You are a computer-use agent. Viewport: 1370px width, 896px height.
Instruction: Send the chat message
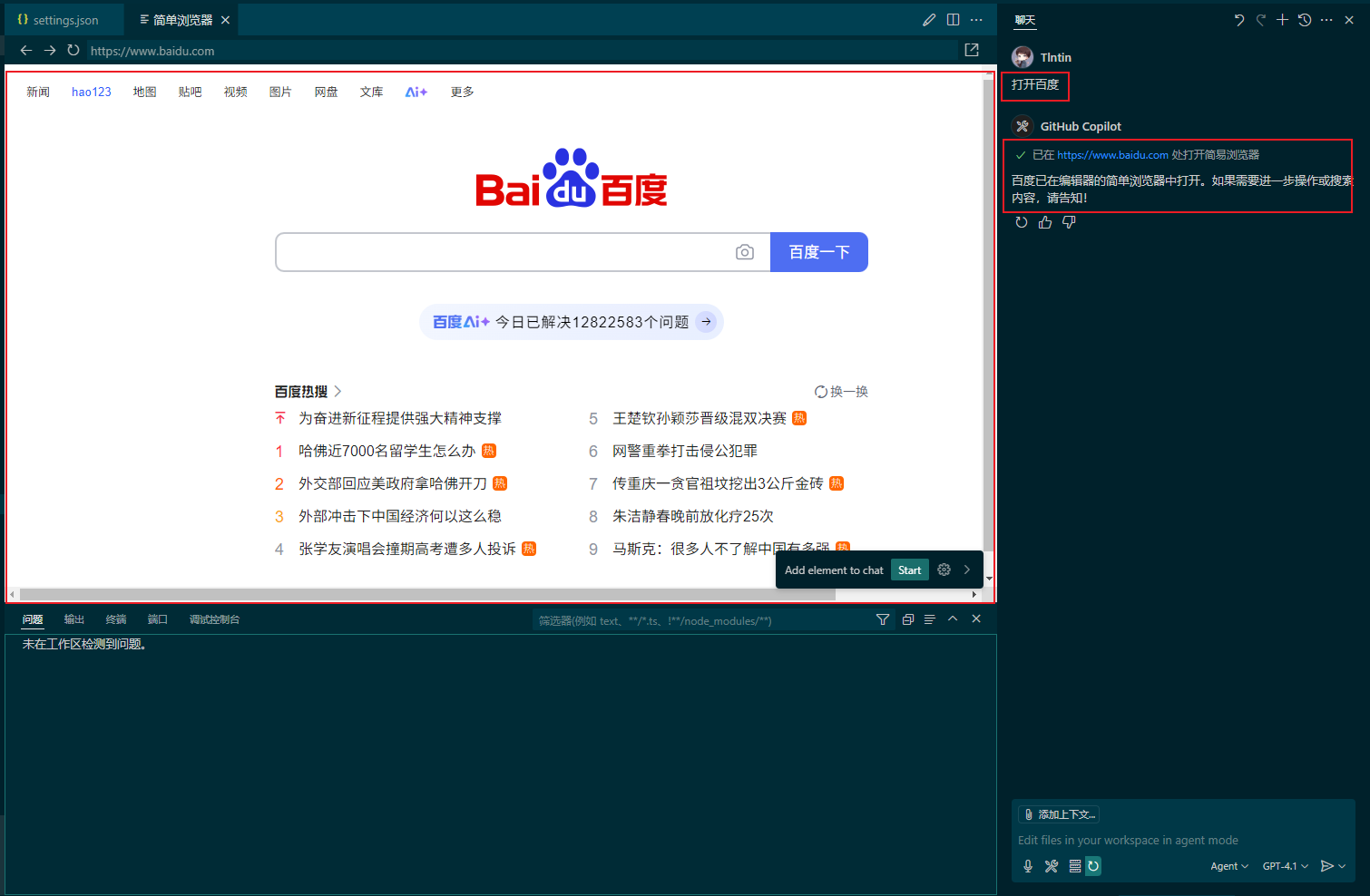point(1326,866)
